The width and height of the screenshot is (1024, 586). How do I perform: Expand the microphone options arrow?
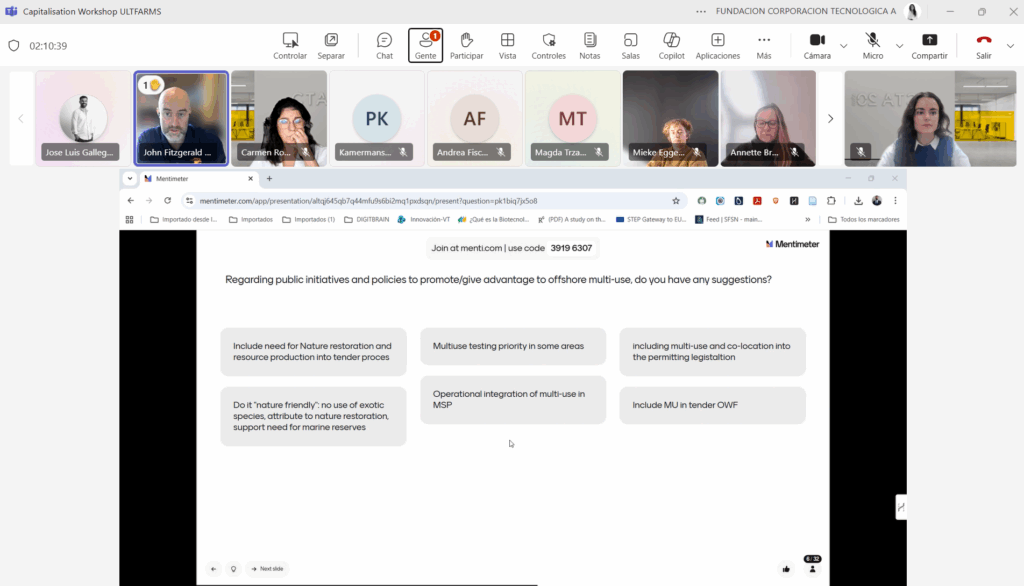pyautogui.click(x=899, y=45)
